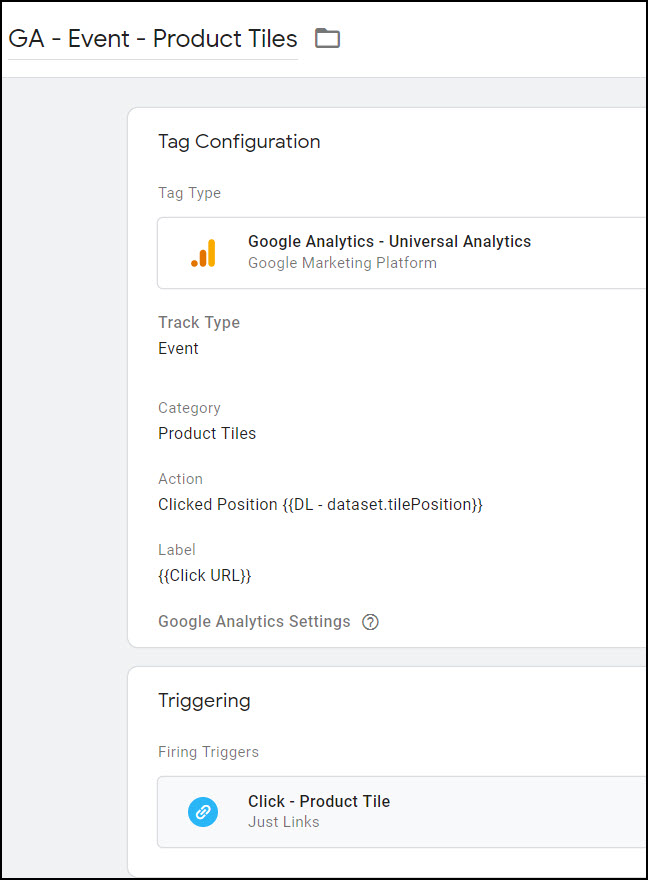This screenshot has height=880, width=648.
Task: Rename the tag 'GA - Event - Product Tiles'
Action: (153, 39)
